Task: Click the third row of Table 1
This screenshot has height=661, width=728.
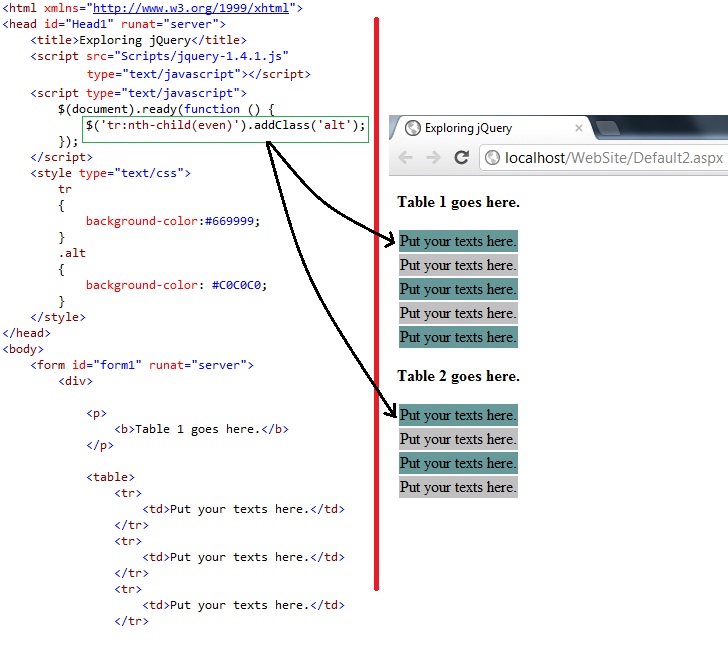Action: [458, 289]
